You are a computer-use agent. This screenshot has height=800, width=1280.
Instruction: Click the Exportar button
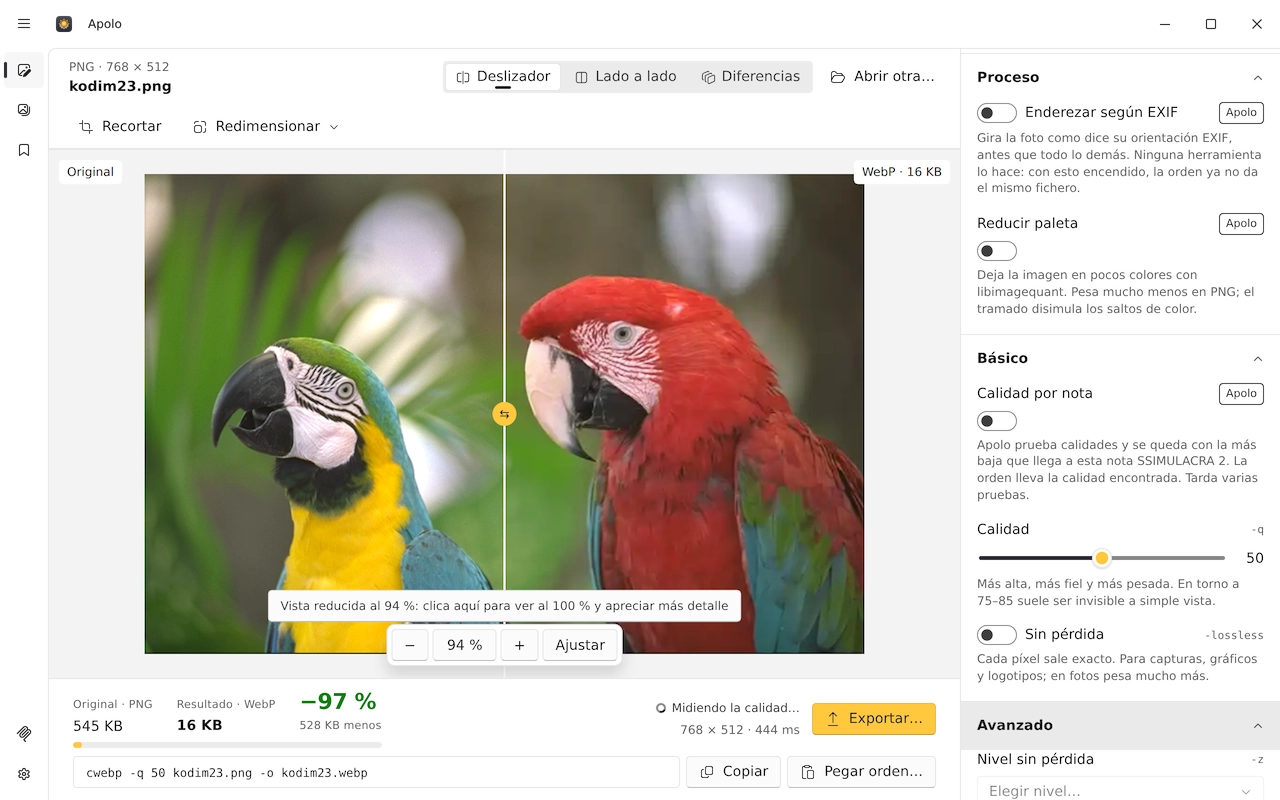(x=874, y=719)
